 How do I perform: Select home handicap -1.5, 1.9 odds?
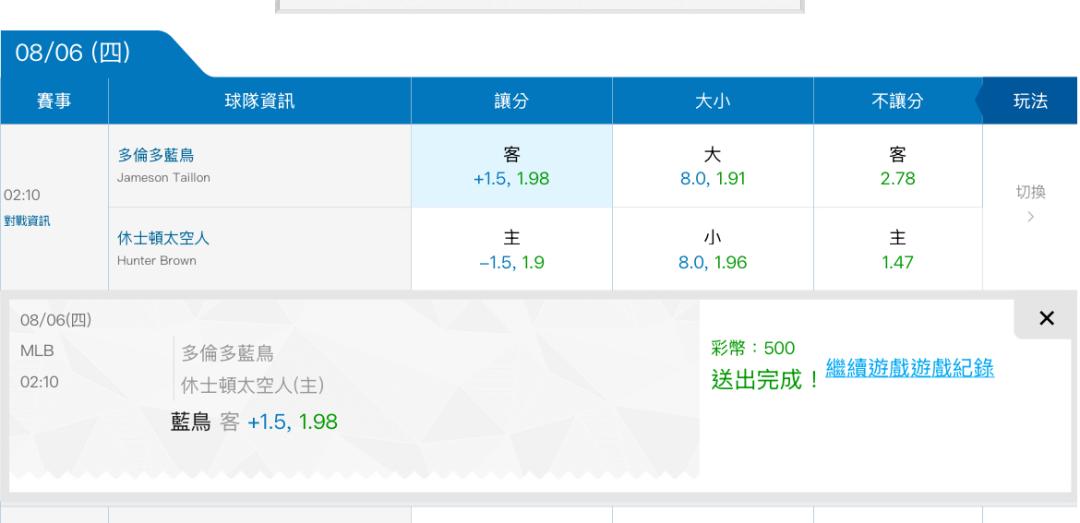tap(511, 249)
